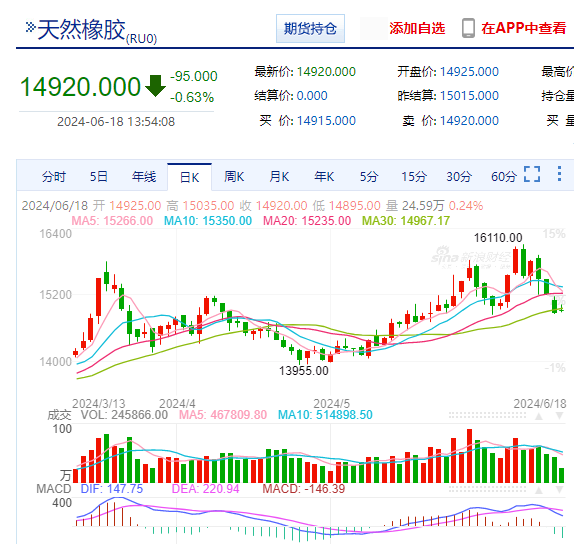Click the 2024/6/18 date axis label
Viewport: 574px width, 544px height.
coord(540,404)
